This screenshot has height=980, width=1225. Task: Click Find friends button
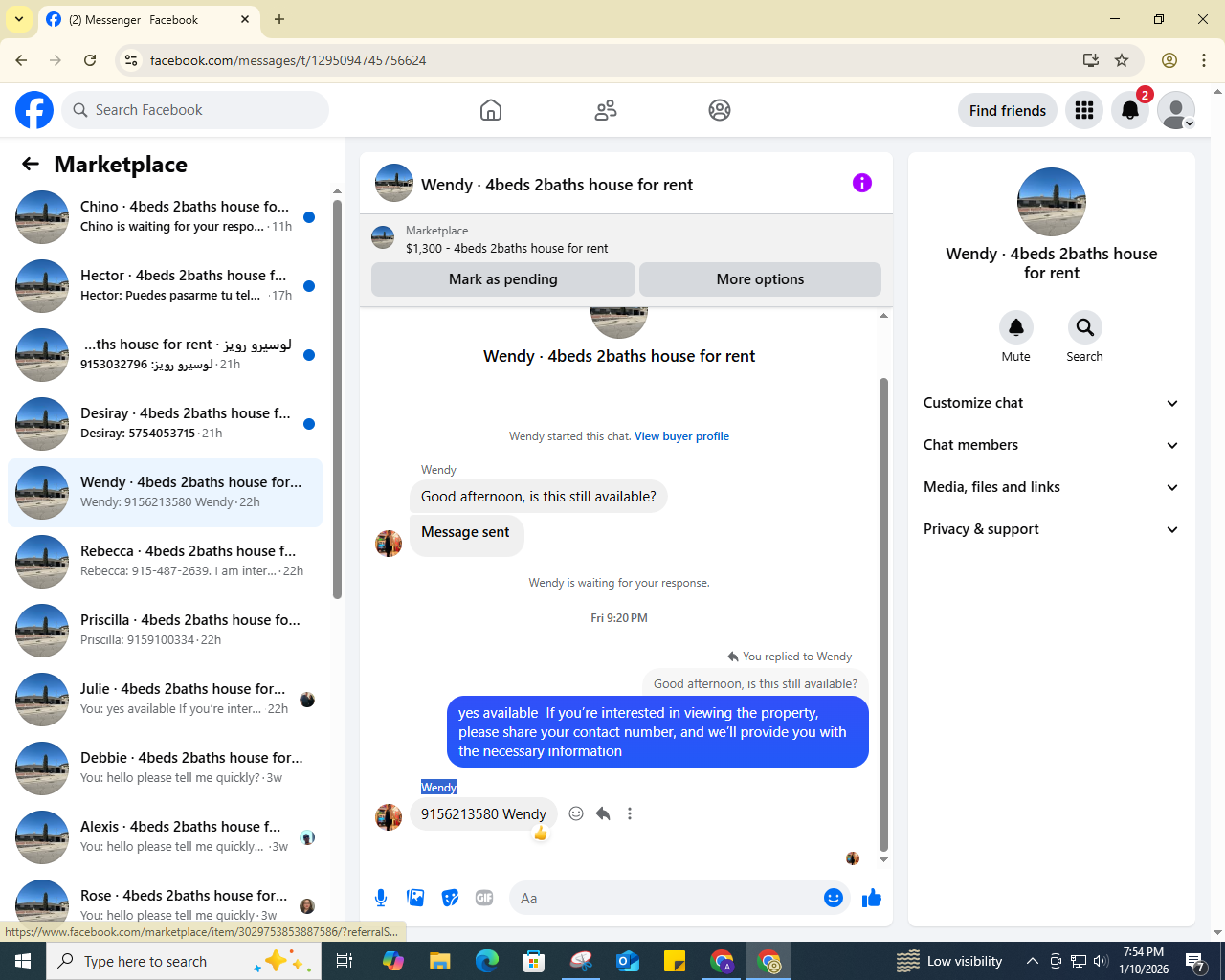pyautogui.click(x=1008, y=111)
